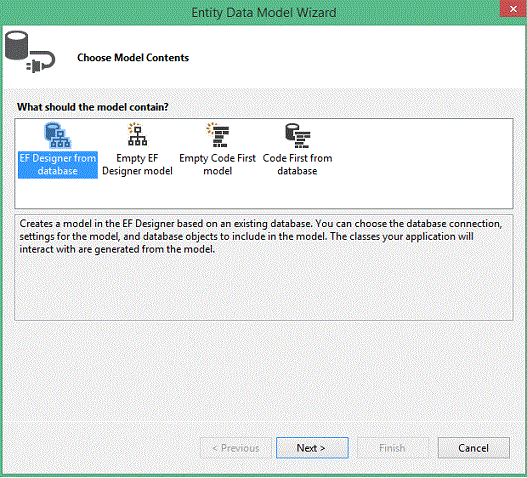The width and height of the screenshot is (527, 478).
Task: Pick the Empty Code First model icon
Action: (x=217, y=135)
